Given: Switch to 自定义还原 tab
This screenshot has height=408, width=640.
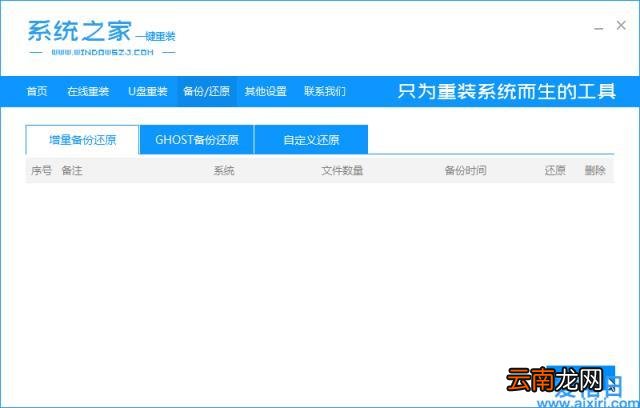Looking at the screenshot, I should coord(311,140).
